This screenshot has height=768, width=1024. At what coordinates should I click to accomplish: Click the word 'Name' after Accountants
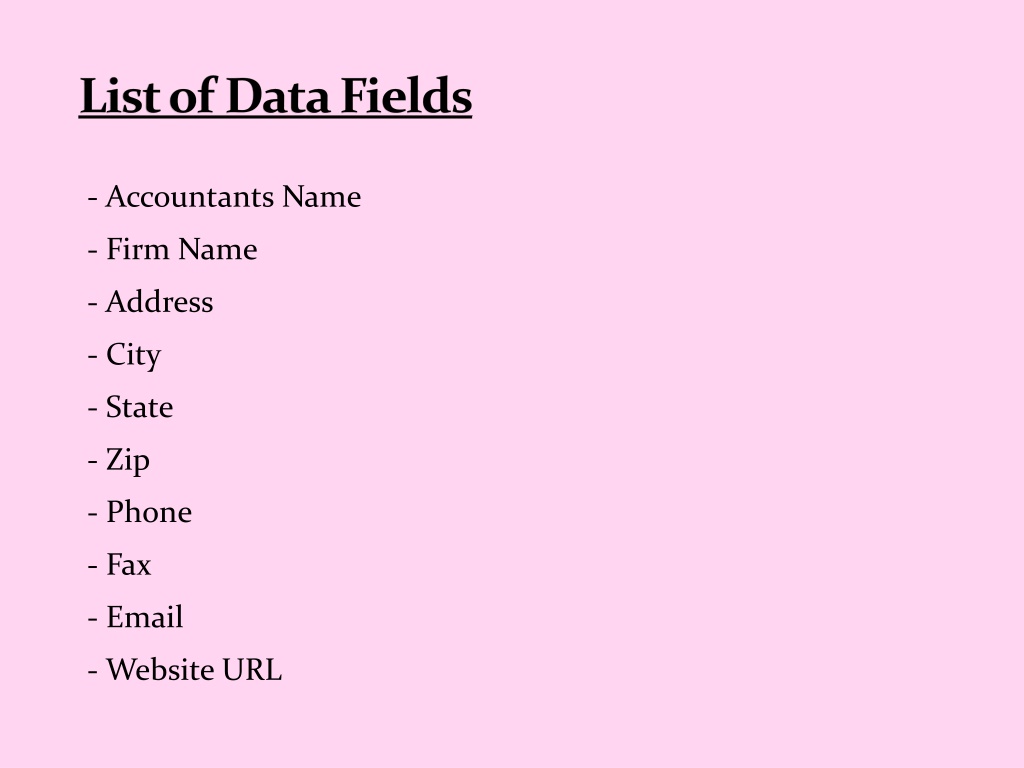321,197
